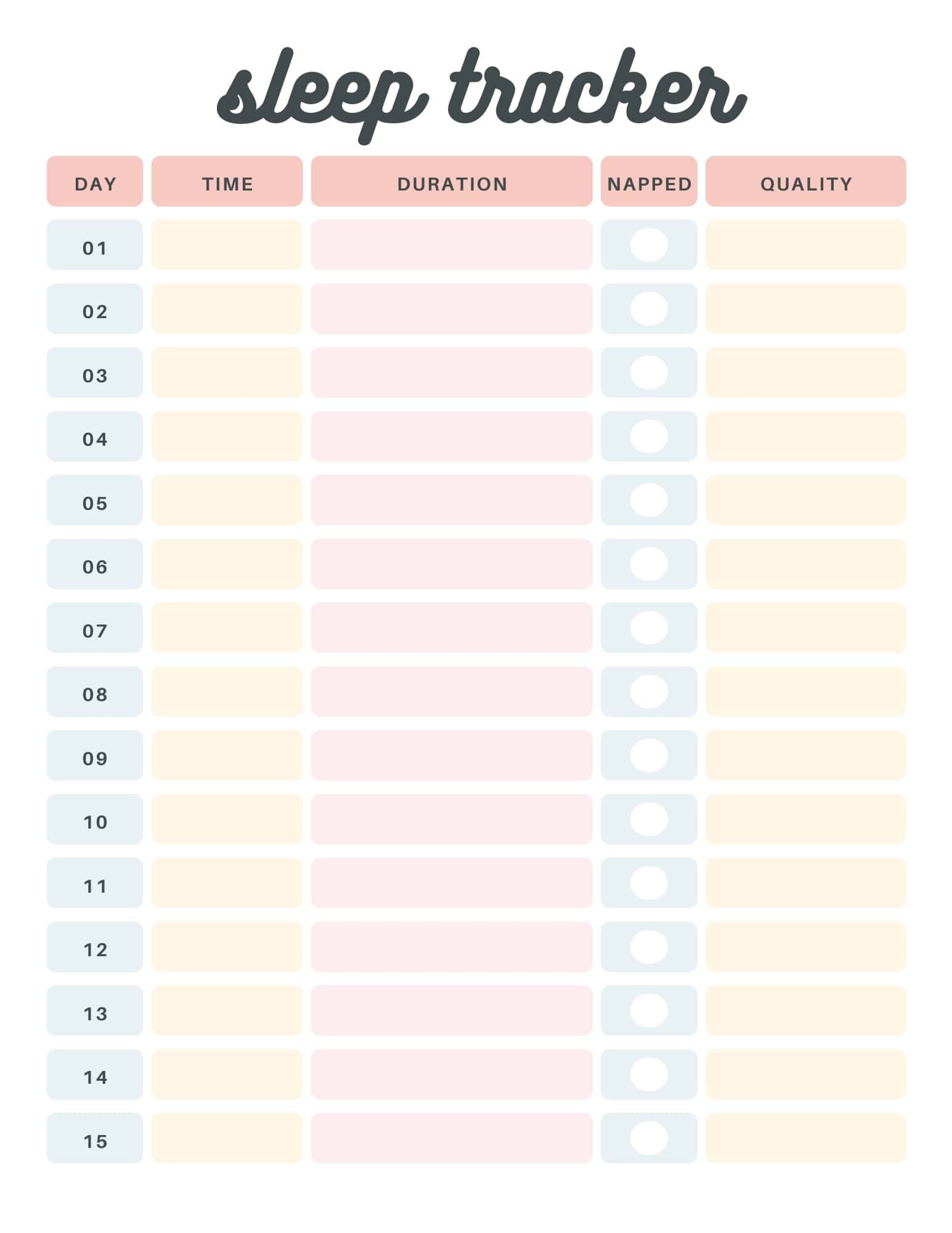952x1233 pixels.
Task: Tick the napped circle for day 10
Action: pyautogui.click(x=649, y=819)
